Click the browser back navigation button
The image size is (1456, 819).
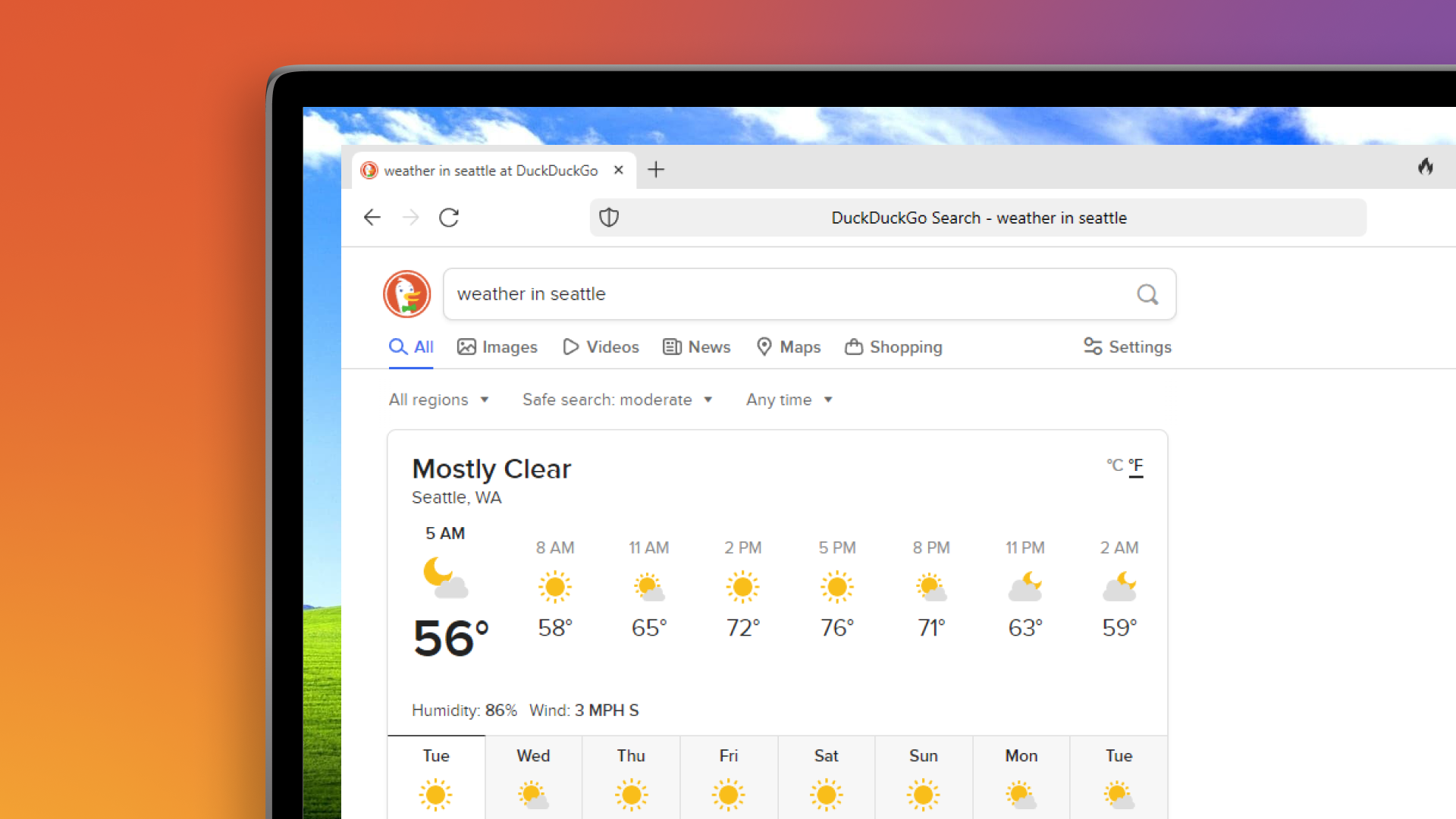coord(372,218)
